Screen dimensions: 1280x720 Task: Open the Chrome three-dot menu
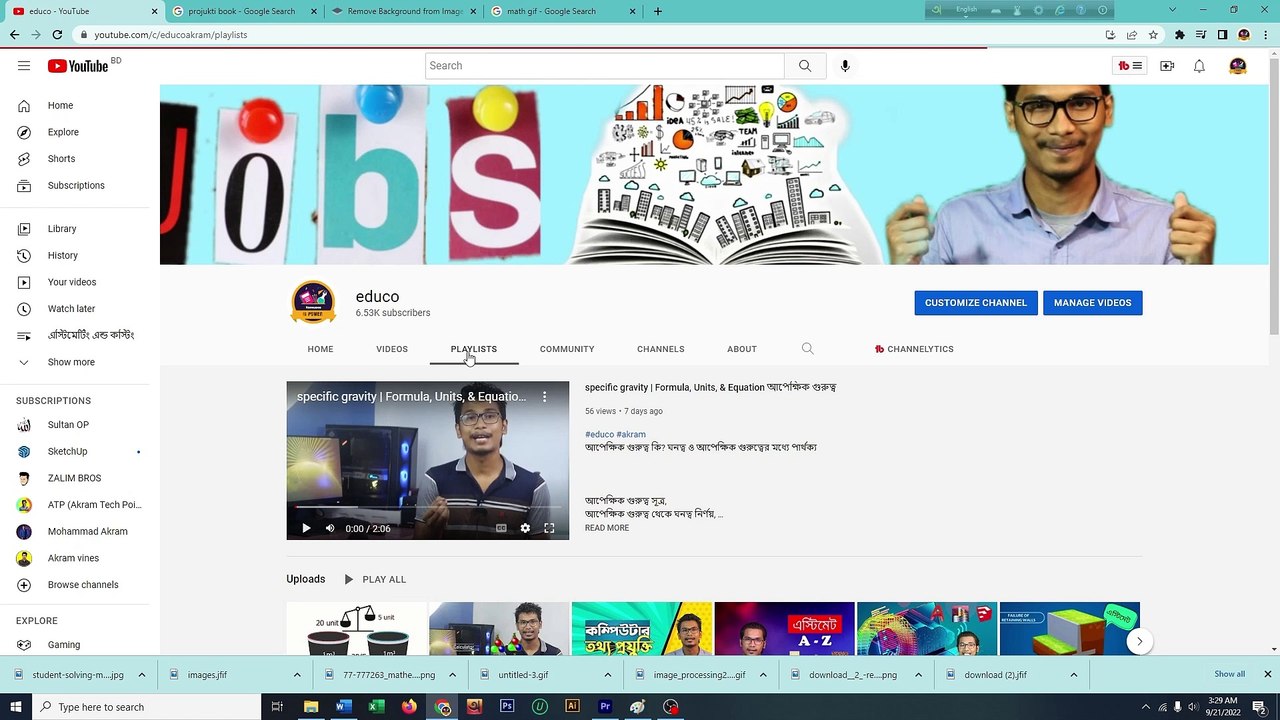1266,35
